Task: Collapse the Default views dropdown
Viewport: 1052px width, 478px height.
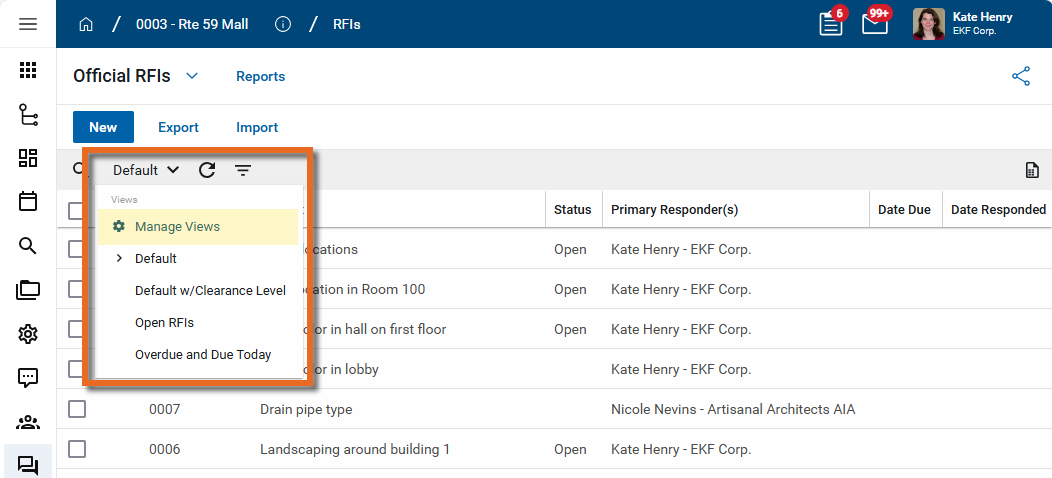Action: [x=146, y=170]
